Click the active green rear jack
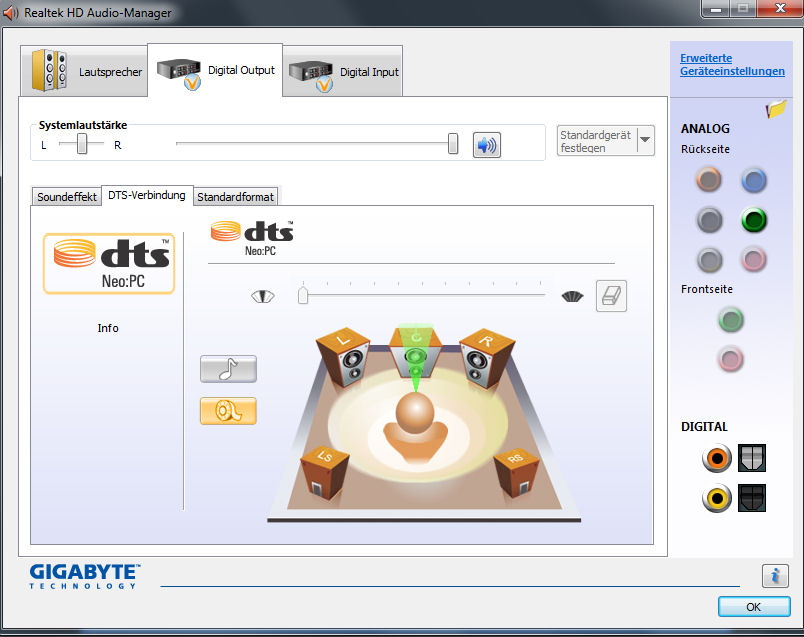Screen dimensions: 804x637 (x=754, y=220)
